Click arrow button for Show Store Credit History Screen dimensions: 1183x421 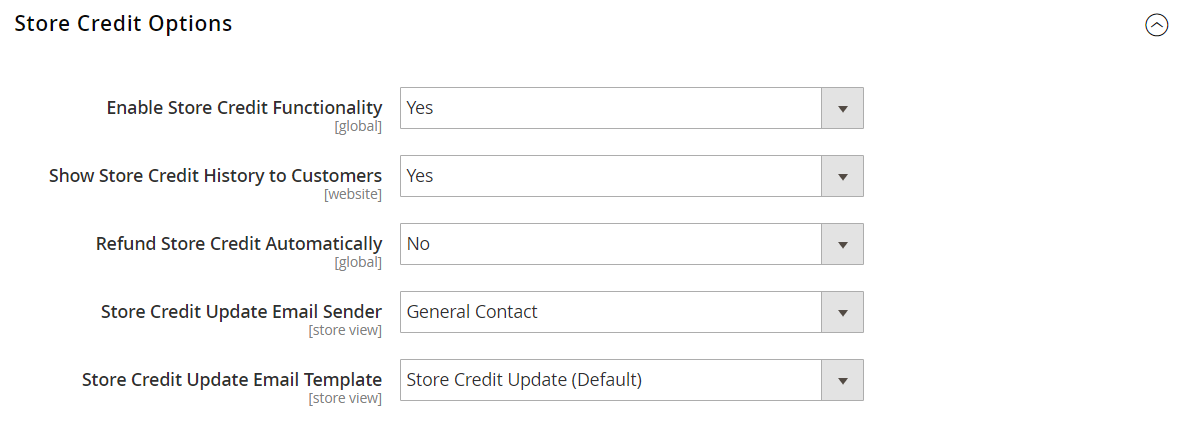[842, 176]
